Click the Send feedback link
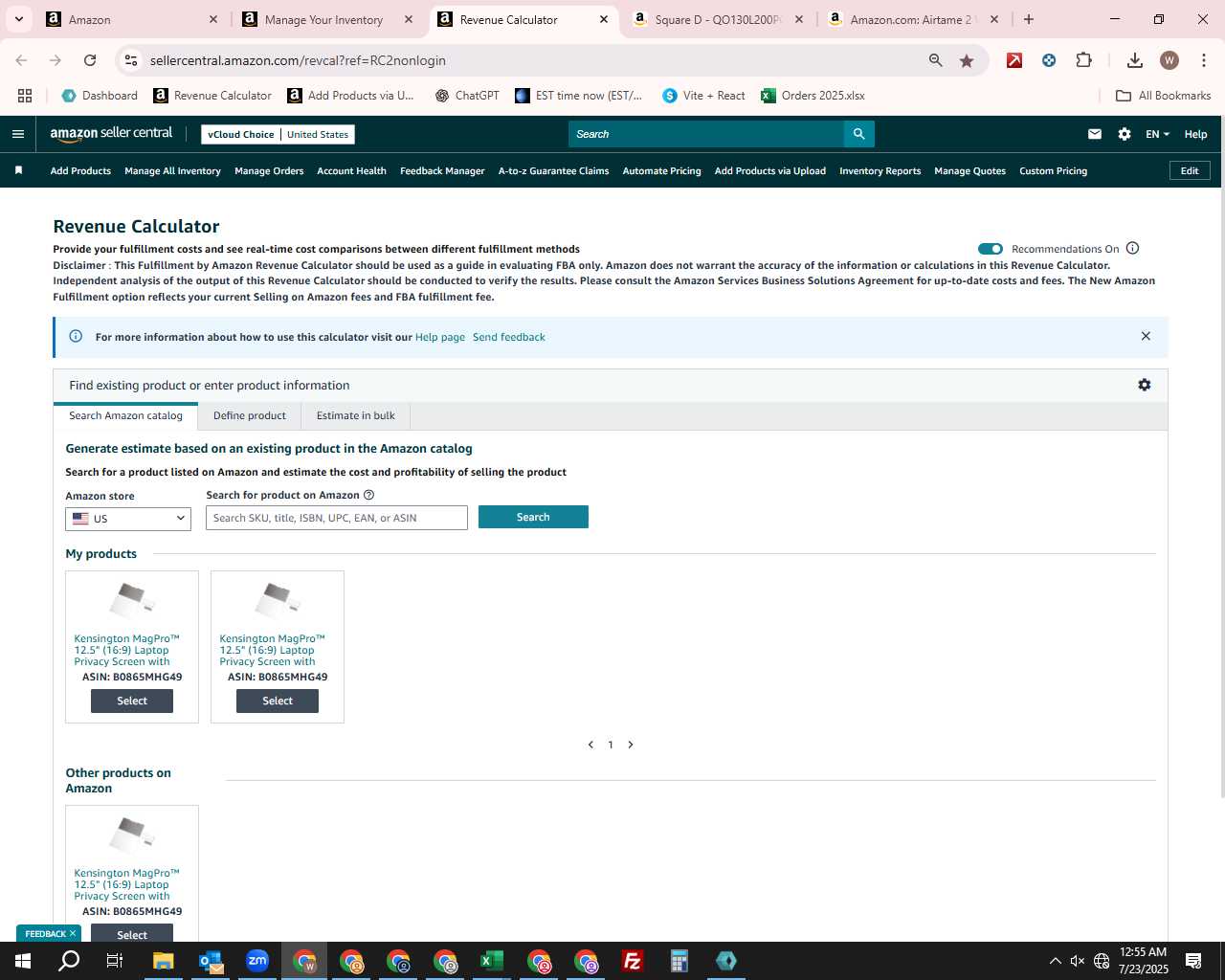The image size is (1225, 980). tap(509, 337)
